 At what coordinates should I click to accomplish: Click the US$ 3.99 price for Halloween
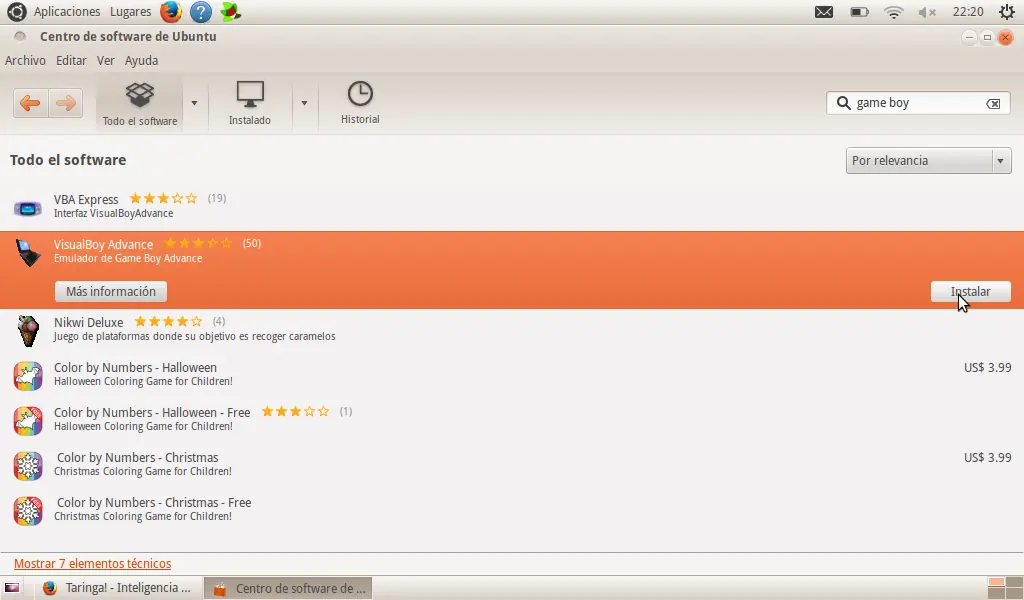click(987, 368)
